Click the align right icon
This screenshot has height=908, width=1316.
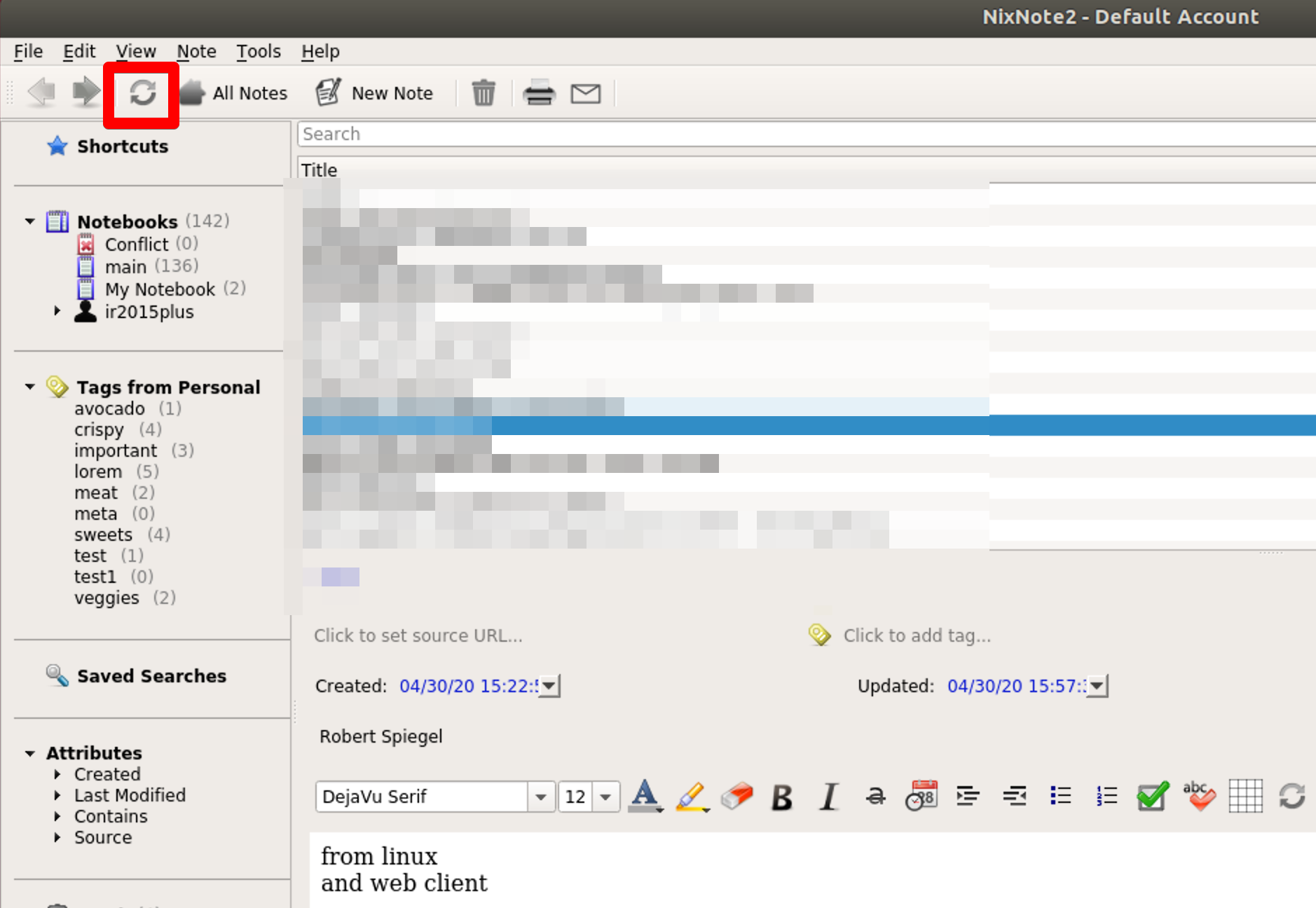pos(1014,796)
